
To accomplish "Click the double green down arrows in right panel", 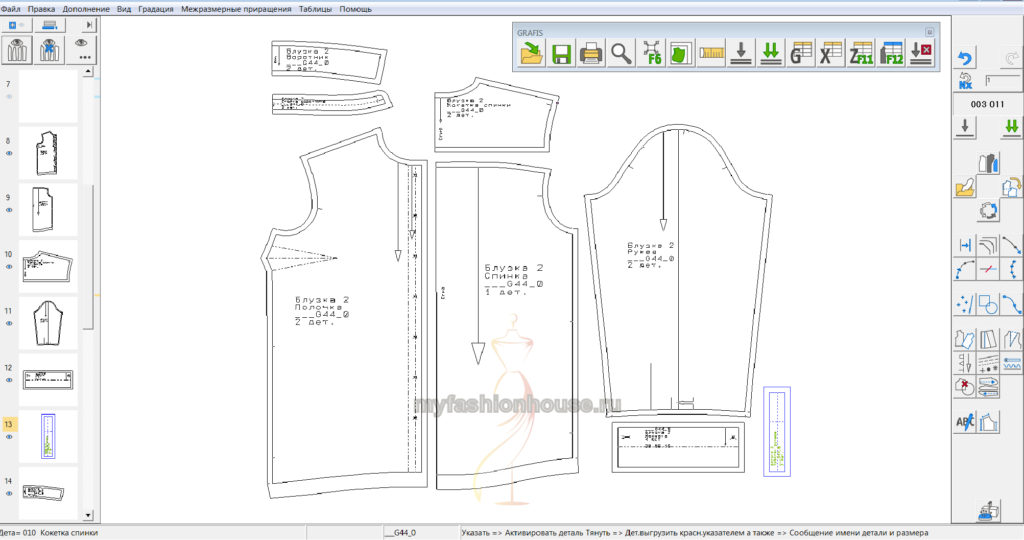I will click(1011, 126).
